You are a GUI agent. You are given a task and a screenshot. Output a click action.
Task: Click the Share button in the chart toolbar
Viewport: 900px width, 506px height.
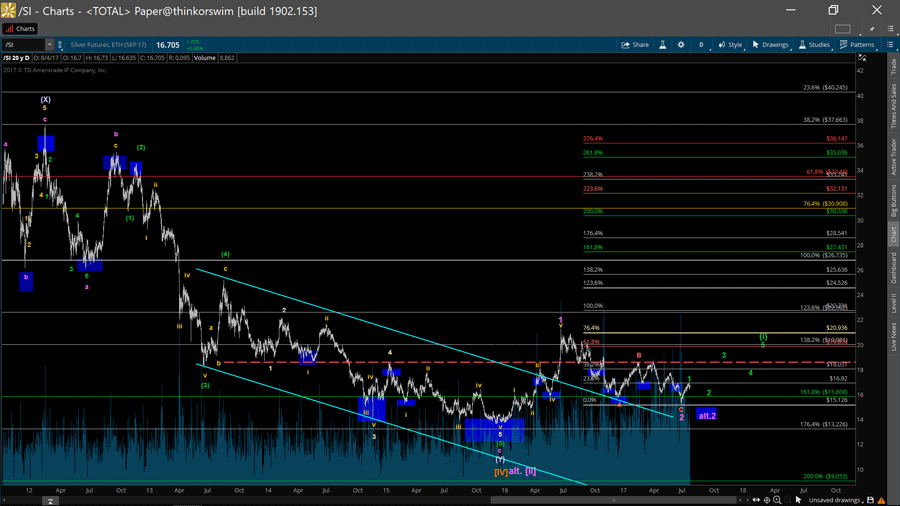point(635,45)
